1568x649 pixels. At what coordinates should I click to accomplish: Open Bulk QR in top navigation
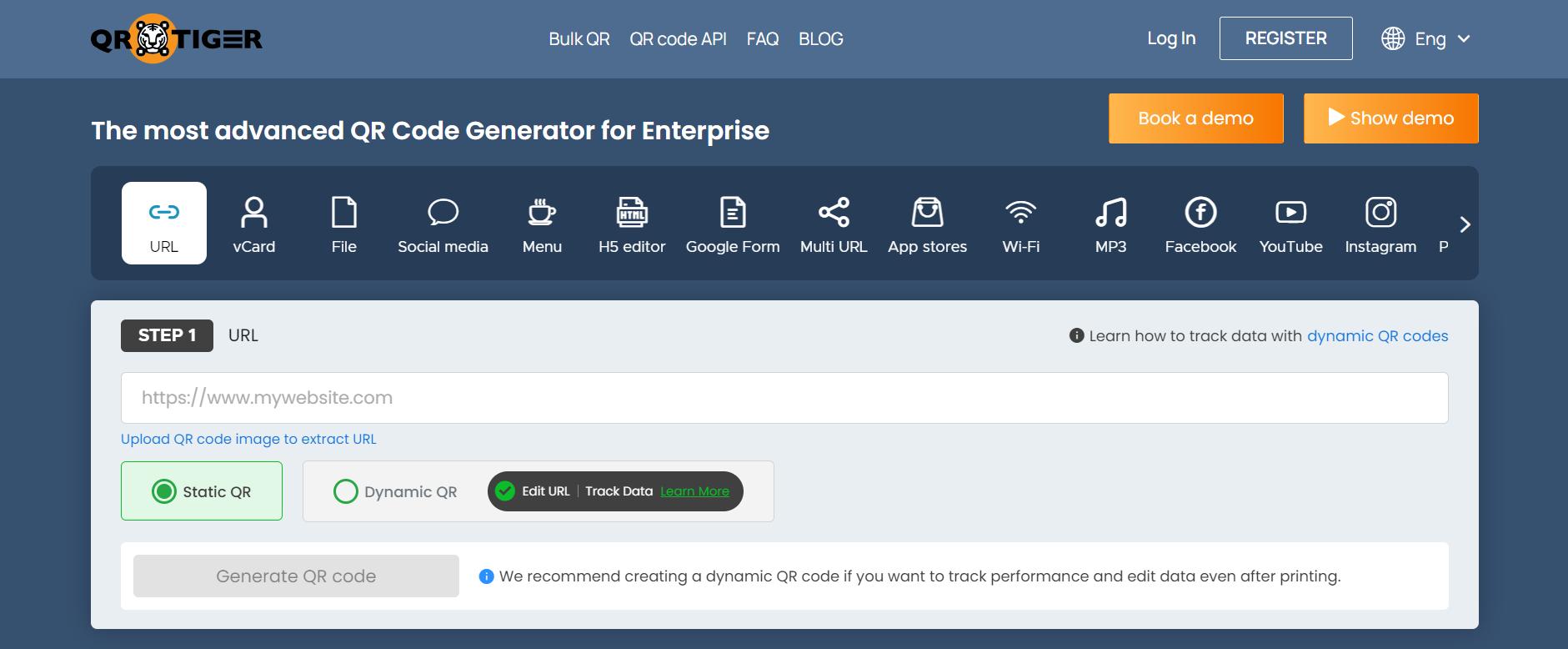pyautogui.click(x=579, y=39)
